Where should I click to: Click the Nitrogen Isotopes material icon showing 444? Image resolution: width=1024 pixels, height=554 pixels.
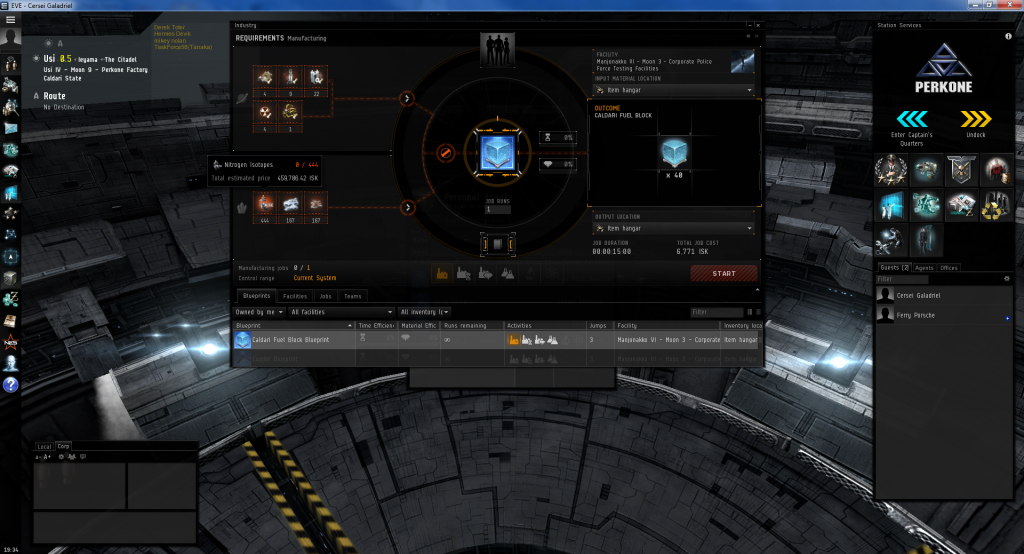click(x=264, y=204)
